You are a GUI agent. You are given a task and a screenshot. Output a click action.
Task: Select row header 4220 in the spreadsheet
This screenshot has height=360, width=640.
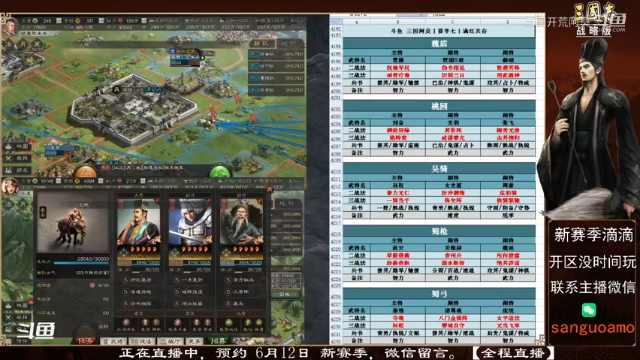[336, 249]
